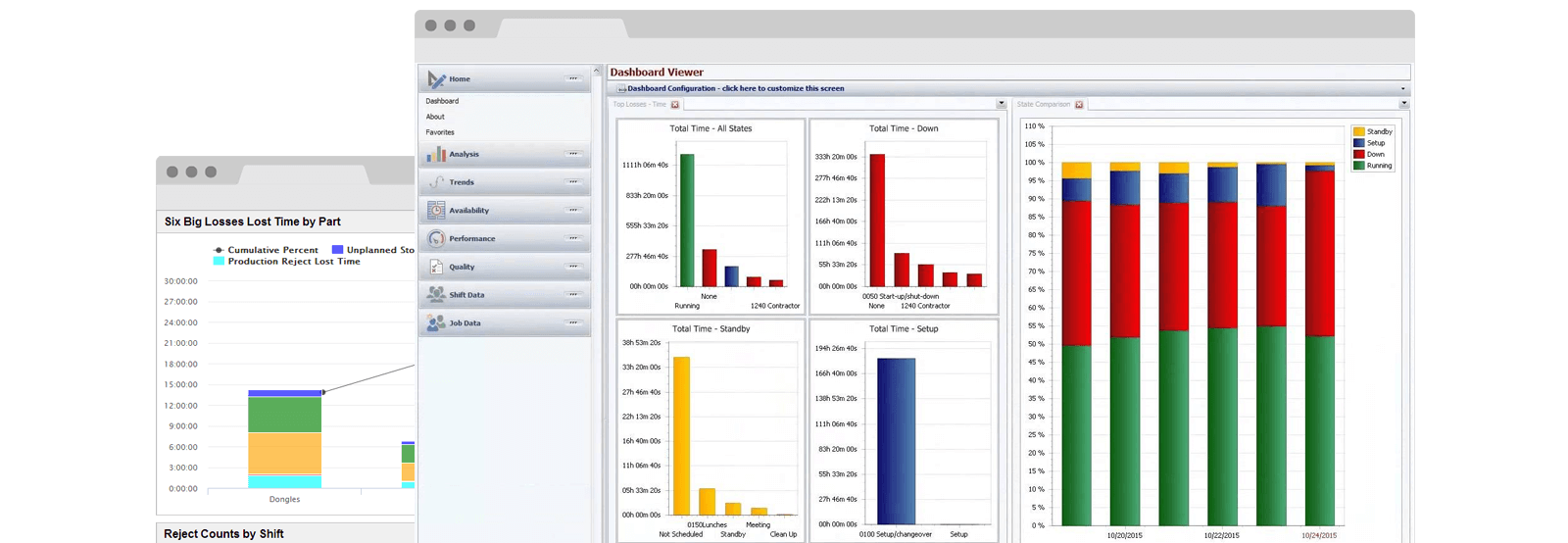Close the Top Losses - Time tab
This screenshot has height=543, width=1568.
pos(675,105)
